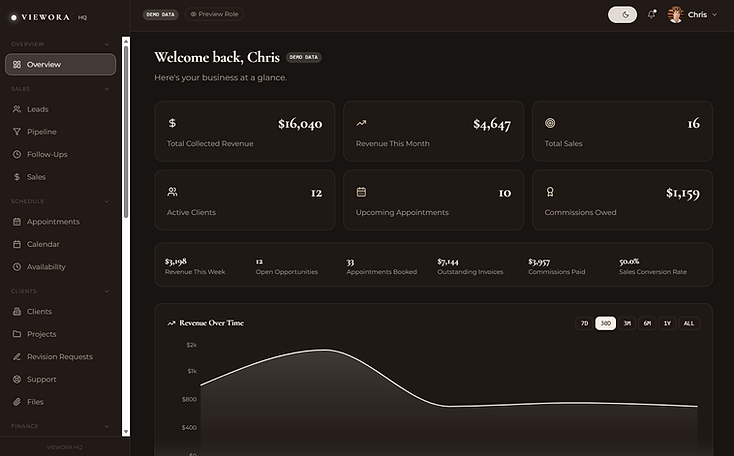Open the Leads menu item
This screenshot has width=734, height=456.
[x=60, y=109]
